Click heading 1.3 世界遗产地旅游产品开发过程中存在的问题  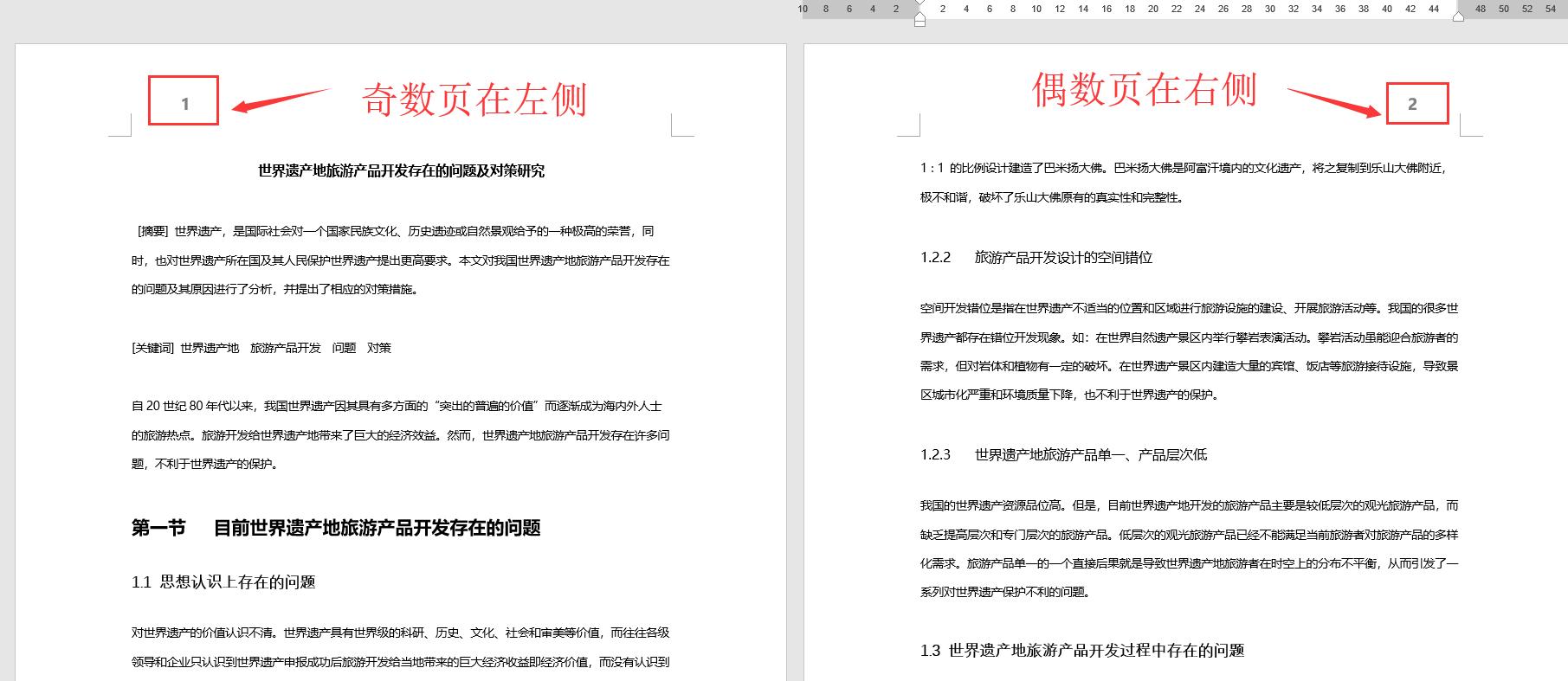[1082, 651]
